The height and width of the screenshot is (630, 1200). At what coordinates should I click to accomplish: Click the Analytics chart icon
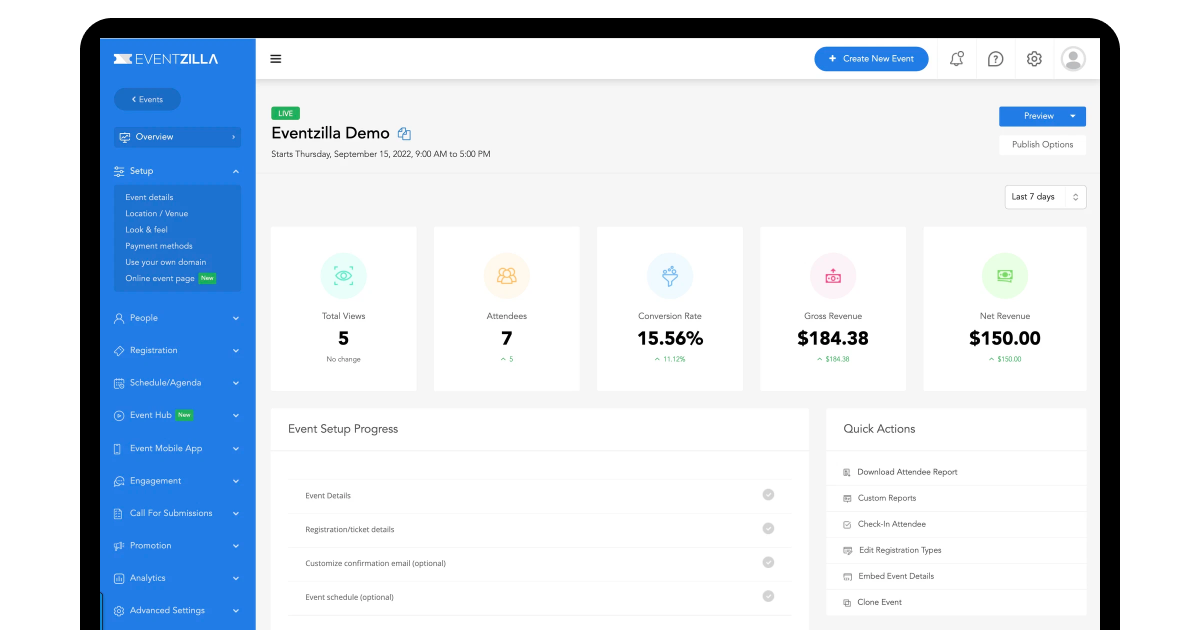pyautogui.click(x=119, y=578)
